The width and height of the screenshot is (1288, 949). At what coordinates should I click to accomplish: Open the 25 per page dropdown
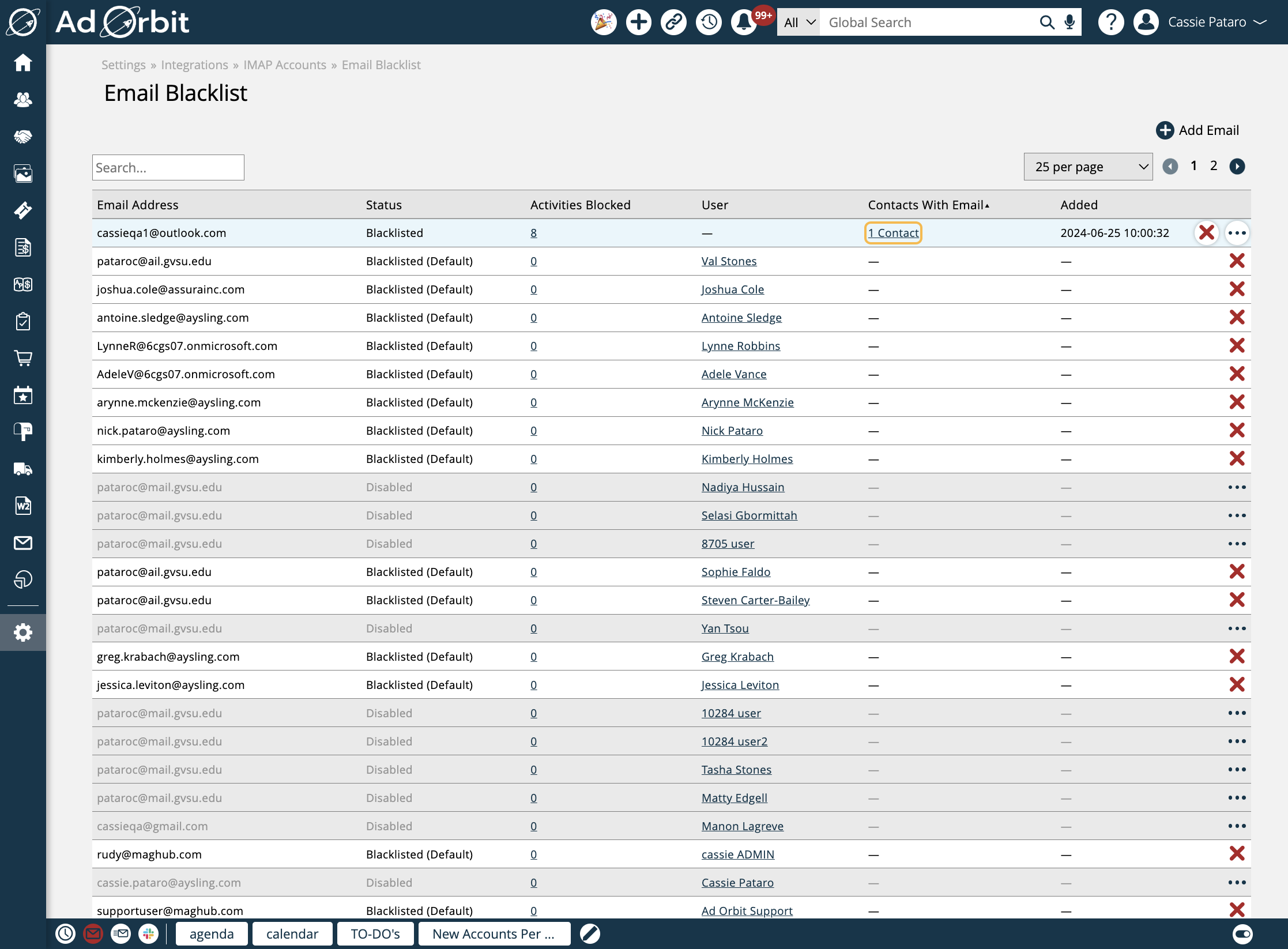1087,167
